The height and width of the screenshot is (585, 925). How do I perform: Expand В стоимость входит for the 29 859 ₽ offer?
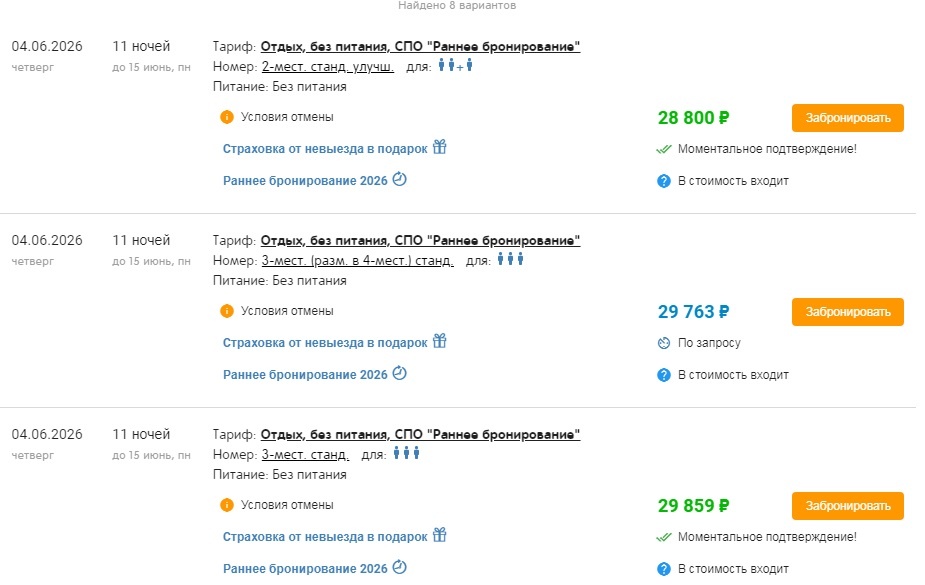[733, 569]
